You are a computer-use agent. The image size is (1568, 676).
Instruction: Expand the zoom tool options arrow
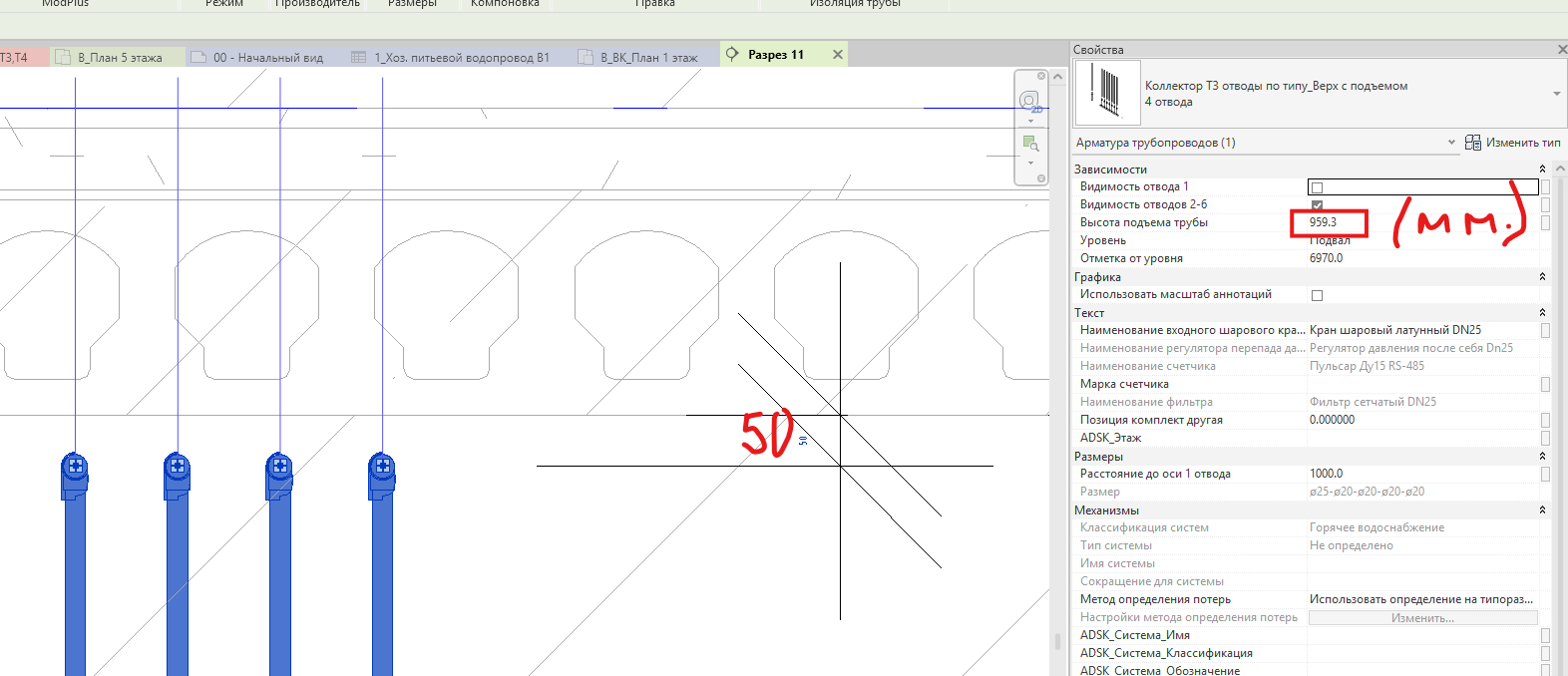pos(1030,163)
